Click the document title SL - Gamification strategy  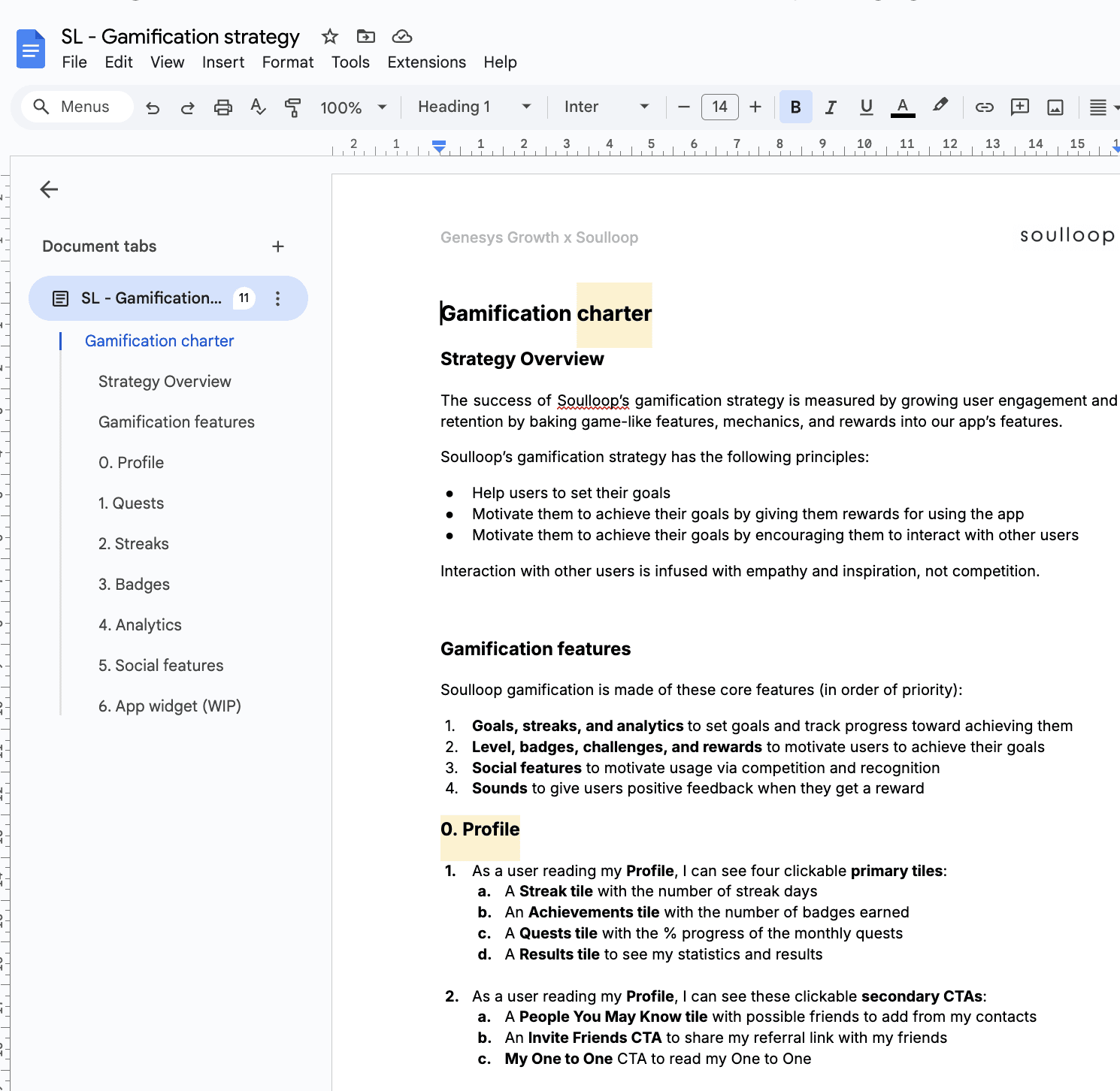[180, 37]
